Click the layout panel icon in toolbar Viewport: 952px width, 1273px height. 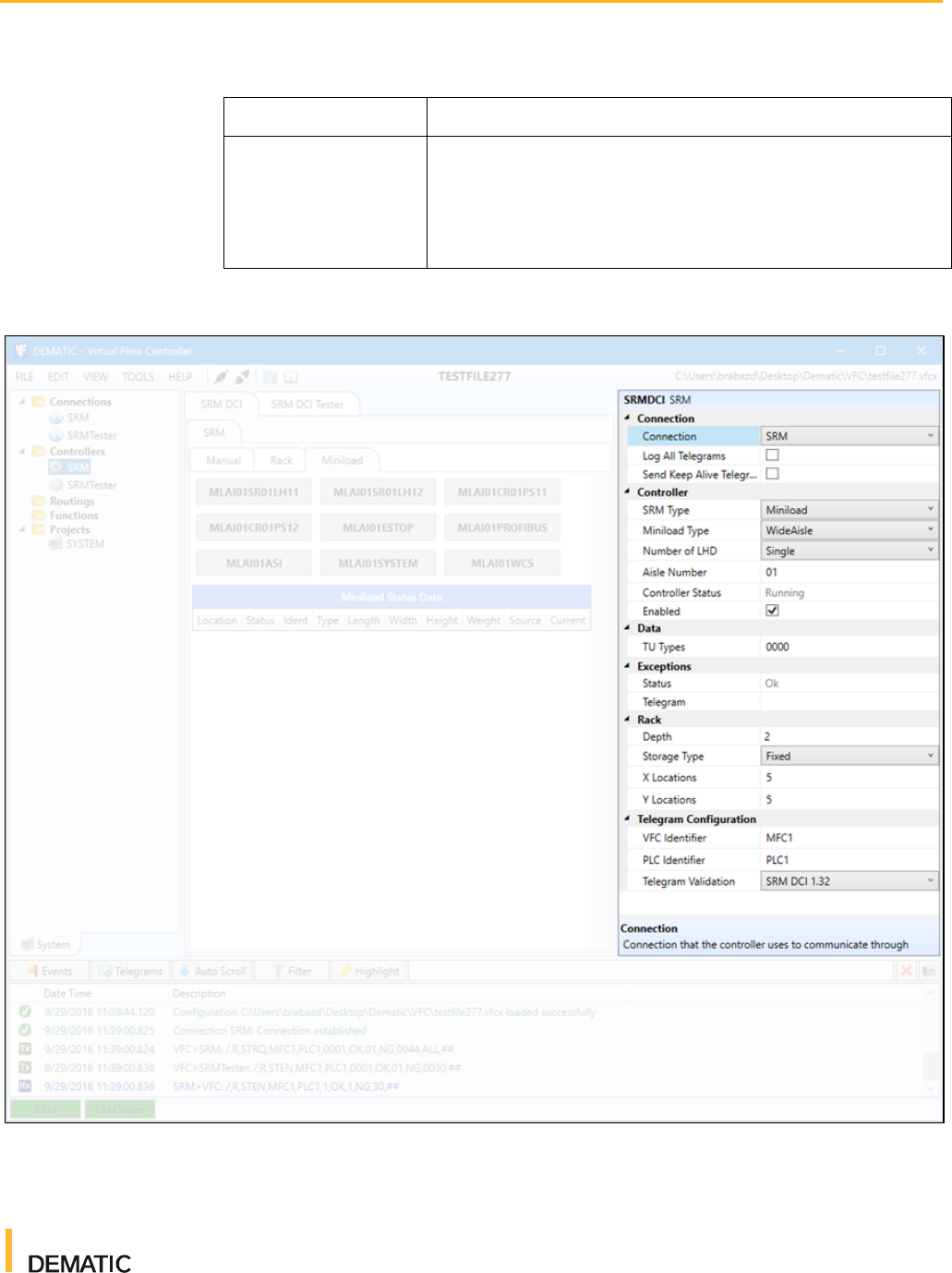point(270,377)
